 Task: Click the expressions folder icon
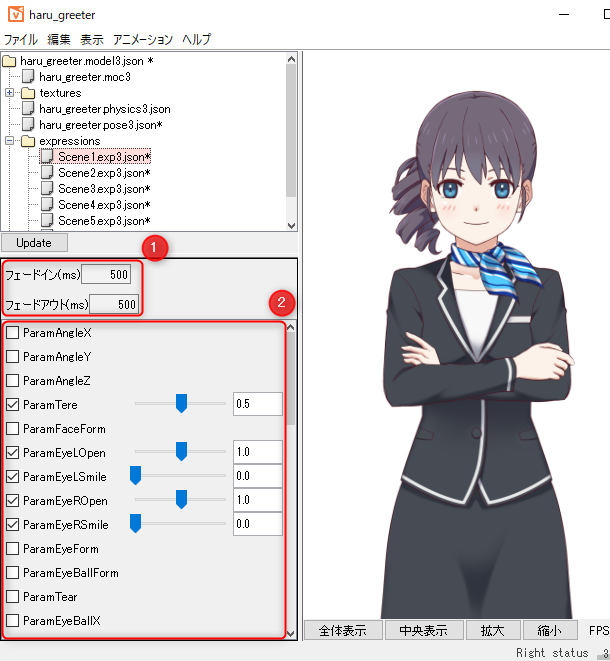point(28,141)
